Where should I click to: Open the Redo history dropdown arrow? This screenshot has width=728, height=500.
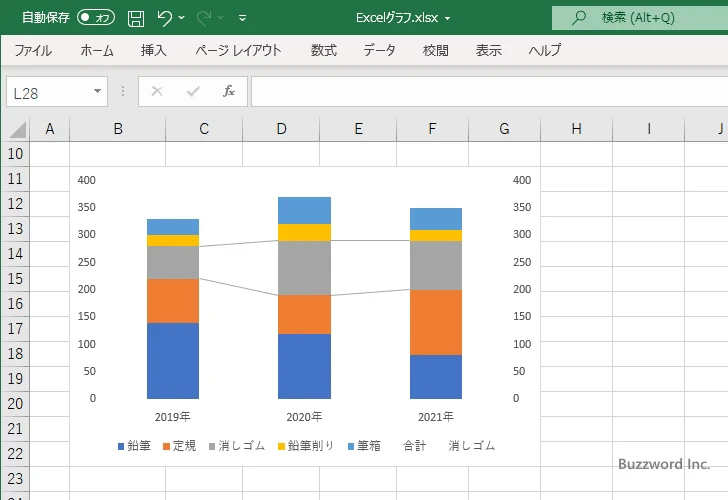[221, 18]
